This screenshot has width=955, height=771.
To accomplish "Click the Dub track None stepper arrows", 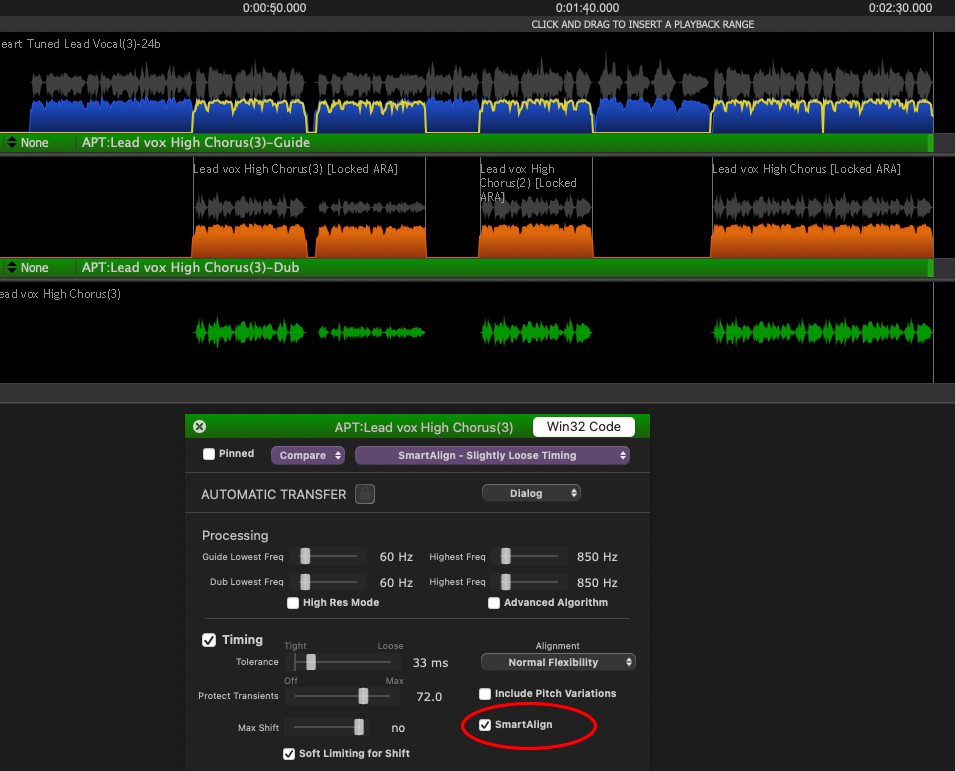I will pyautogui.click(x=12, y=268).
